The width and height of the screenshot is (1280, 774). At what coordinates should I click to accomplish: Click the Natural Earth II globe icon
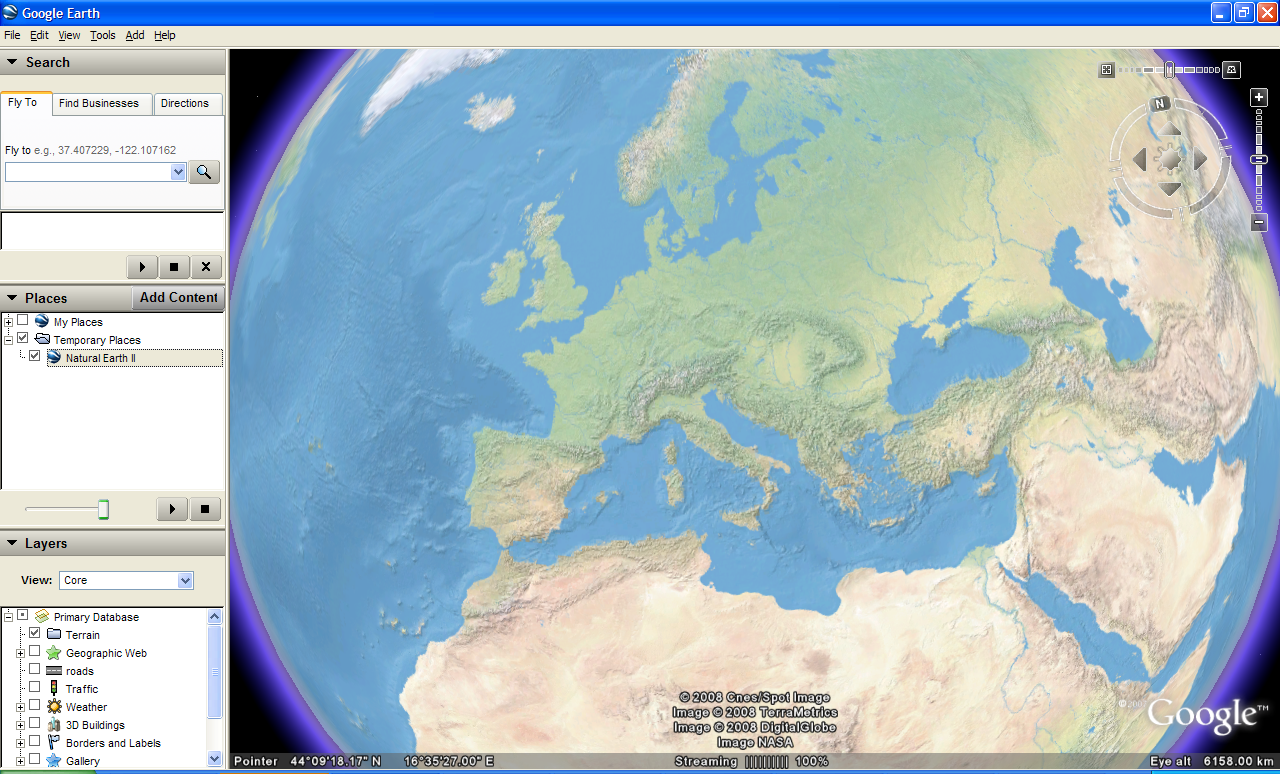click(x=54, y=357)
